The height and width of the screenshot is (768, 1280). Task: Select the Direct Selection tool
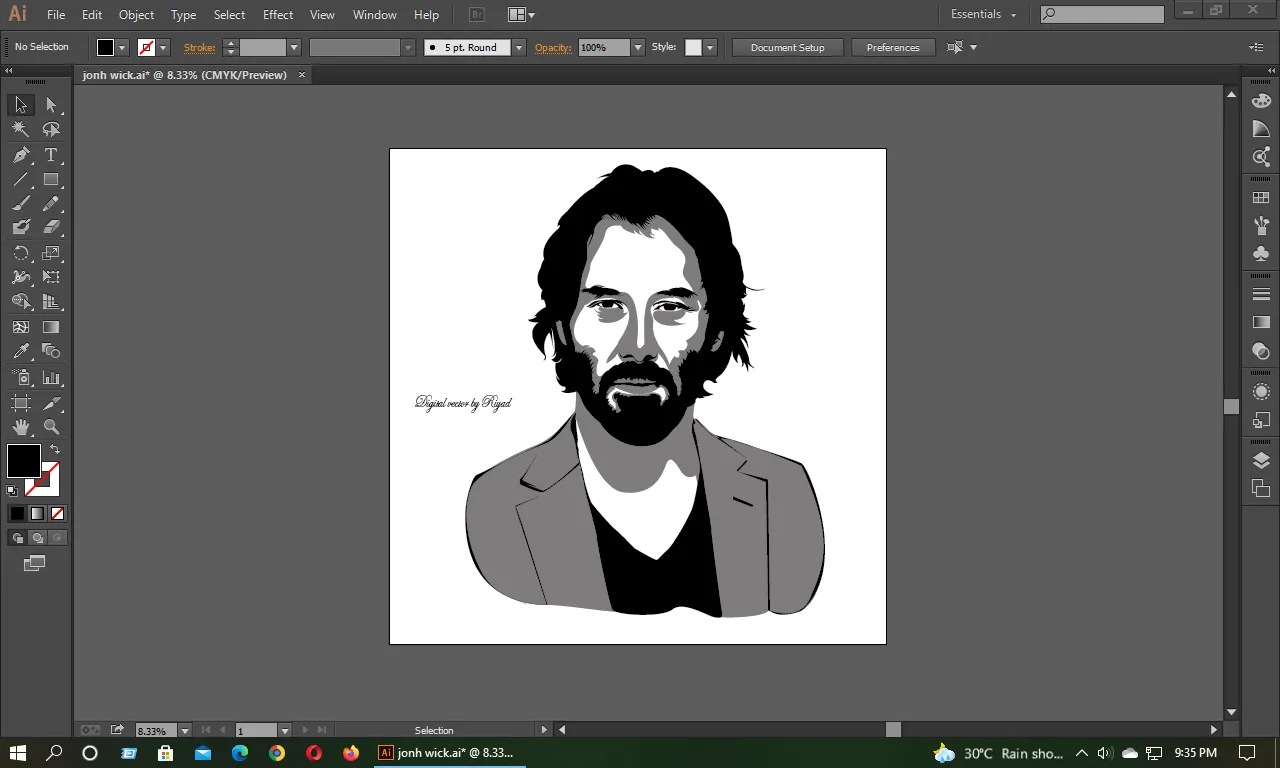coord(51,105)
